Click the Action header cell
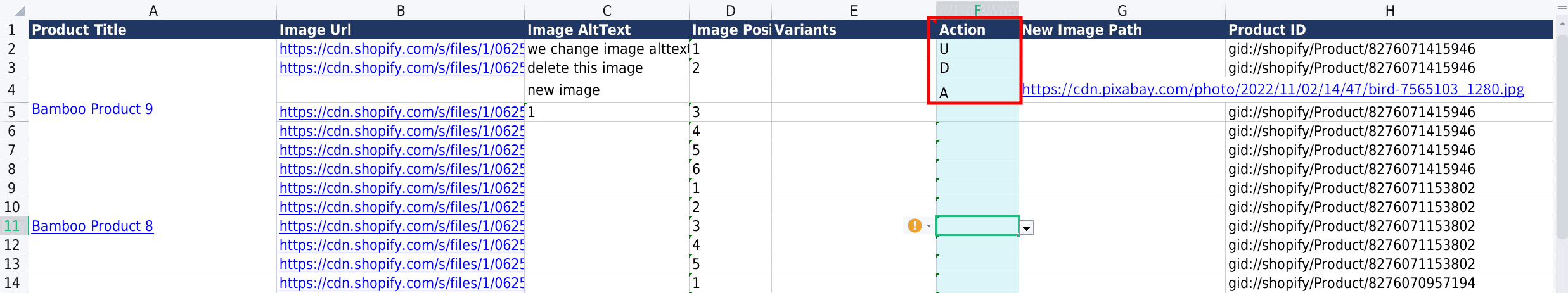1568x293 pixels. click(976, 30)
